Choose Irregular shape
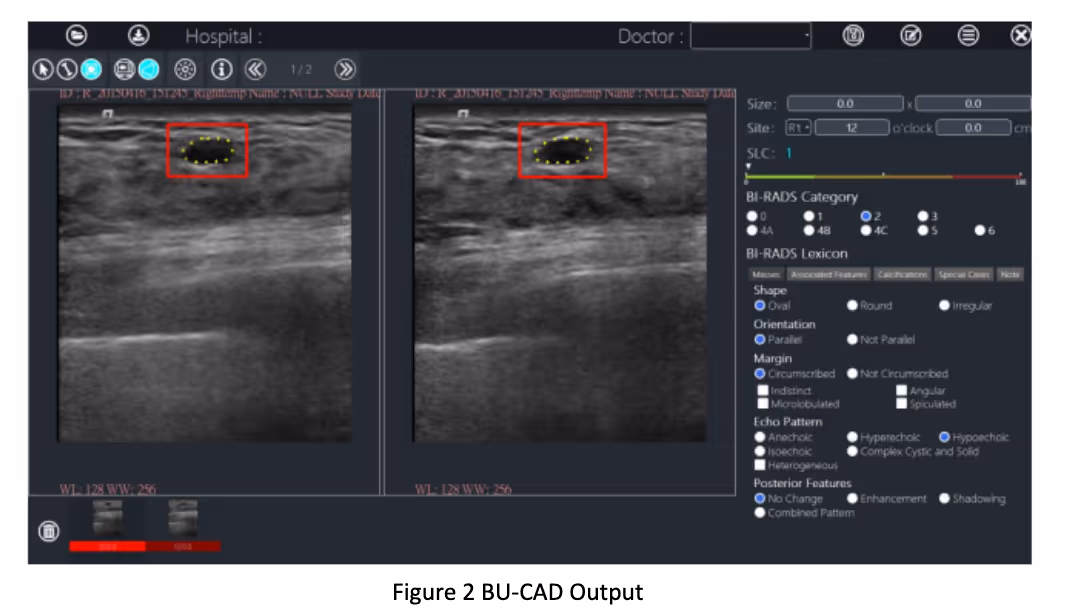 tap(944, 306)
